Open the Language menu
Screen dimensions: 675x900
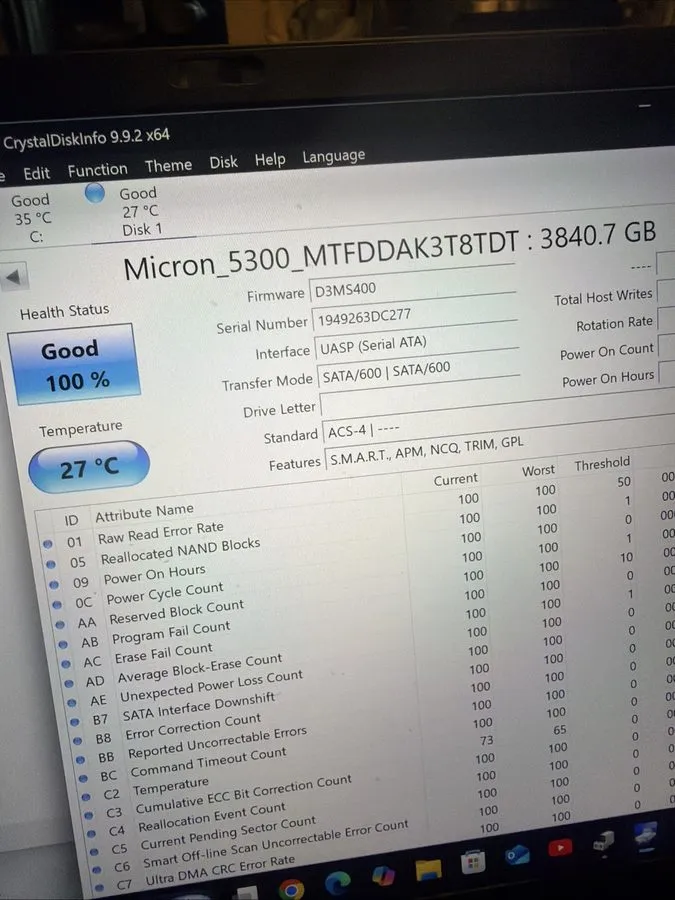(x=333, y=157)
